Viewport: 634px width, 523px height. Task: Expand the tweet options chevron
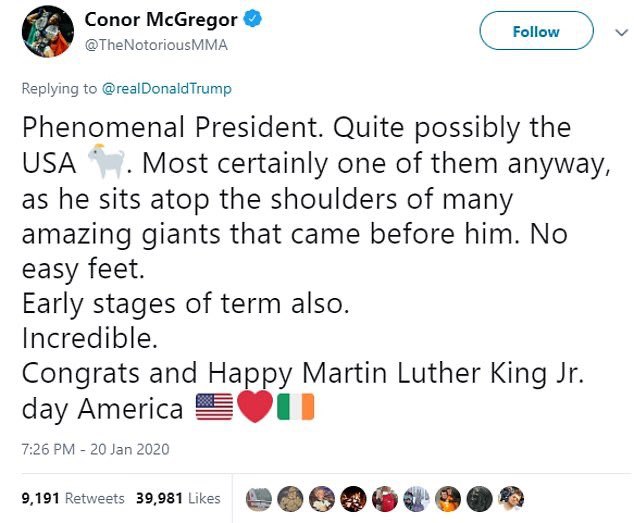[617, 32]
